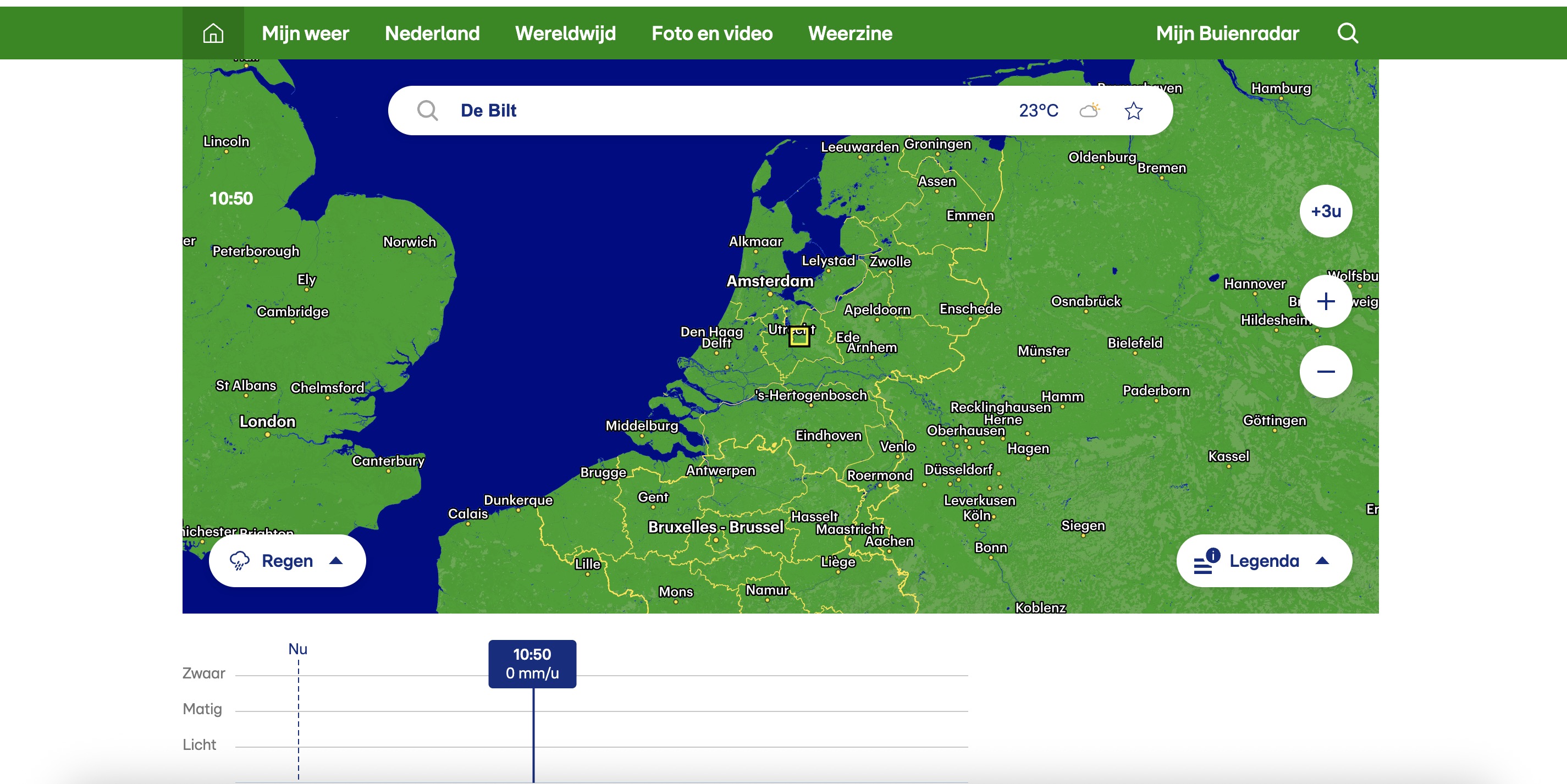Viewport: 1567px width, 784px height.
Task: Click the Antwerpen label on the map
Action: pyautogui.click(x=720, y=470)
